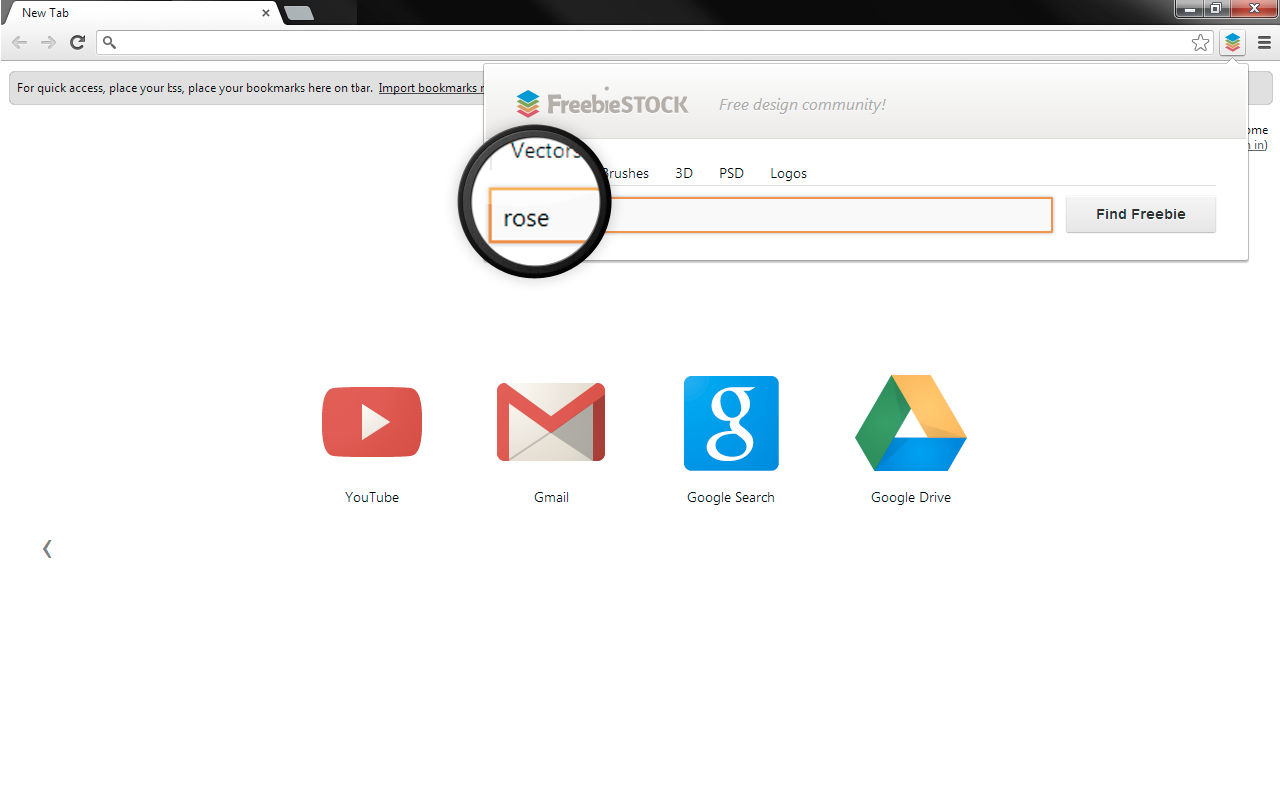Screen dimensions: 1280x800
Task: Click the Import bookmarks link
Action: coord(430,88)
